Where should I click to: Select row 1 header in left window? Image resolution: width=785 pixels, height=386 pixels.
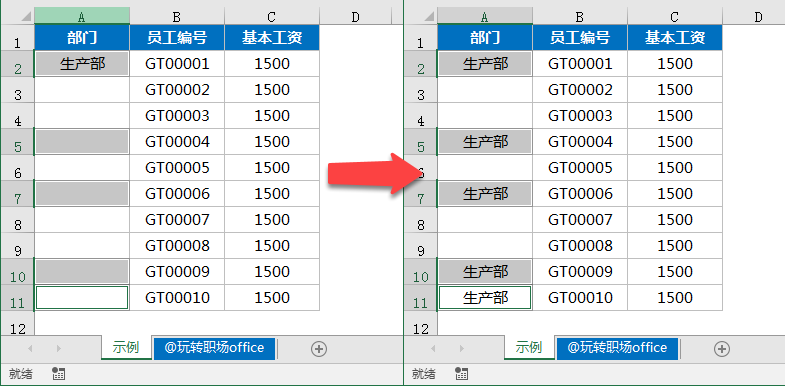pyautogui.click(x=17, y=38)
